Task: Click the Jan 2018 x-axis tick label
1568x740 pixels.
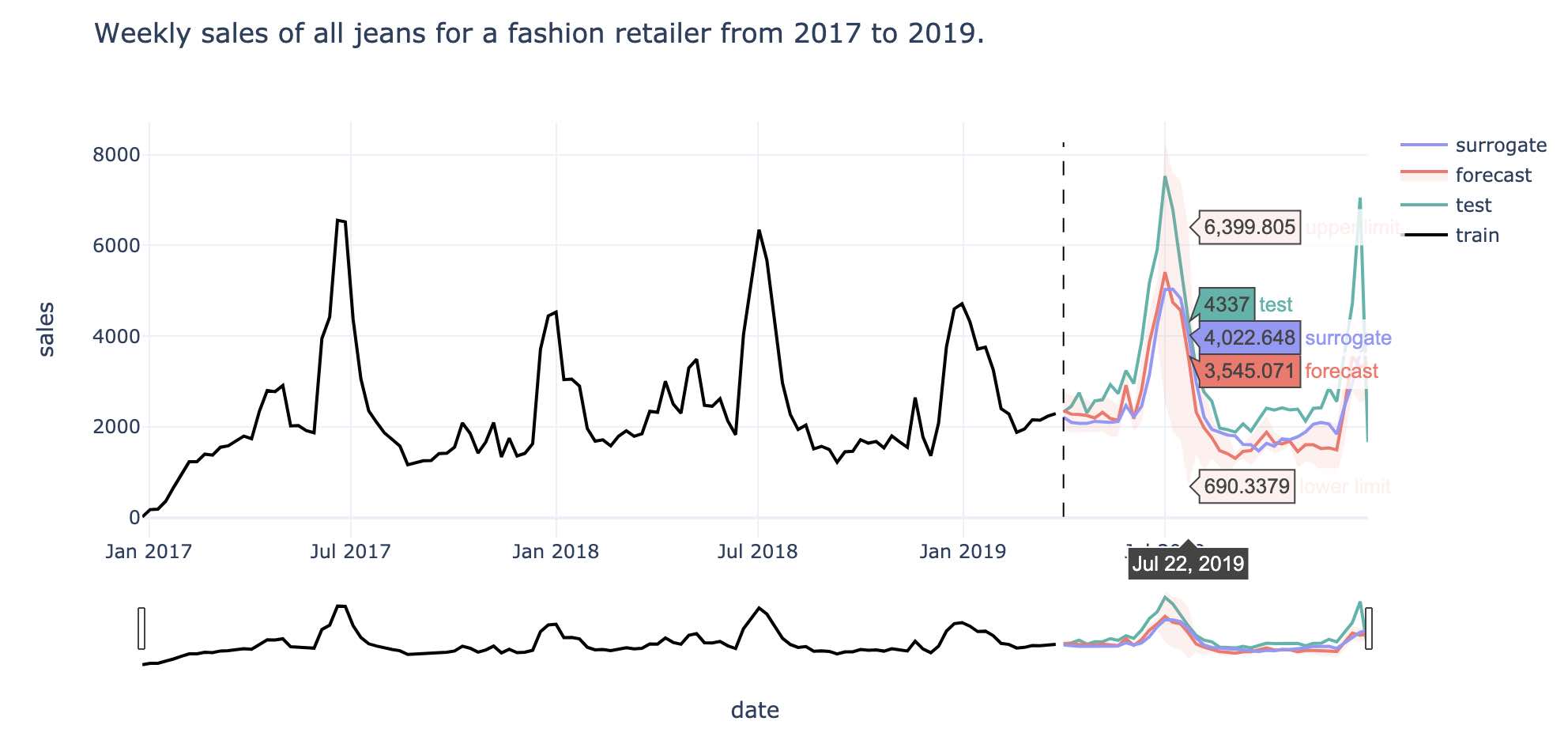Action: [x=556, y=552]
